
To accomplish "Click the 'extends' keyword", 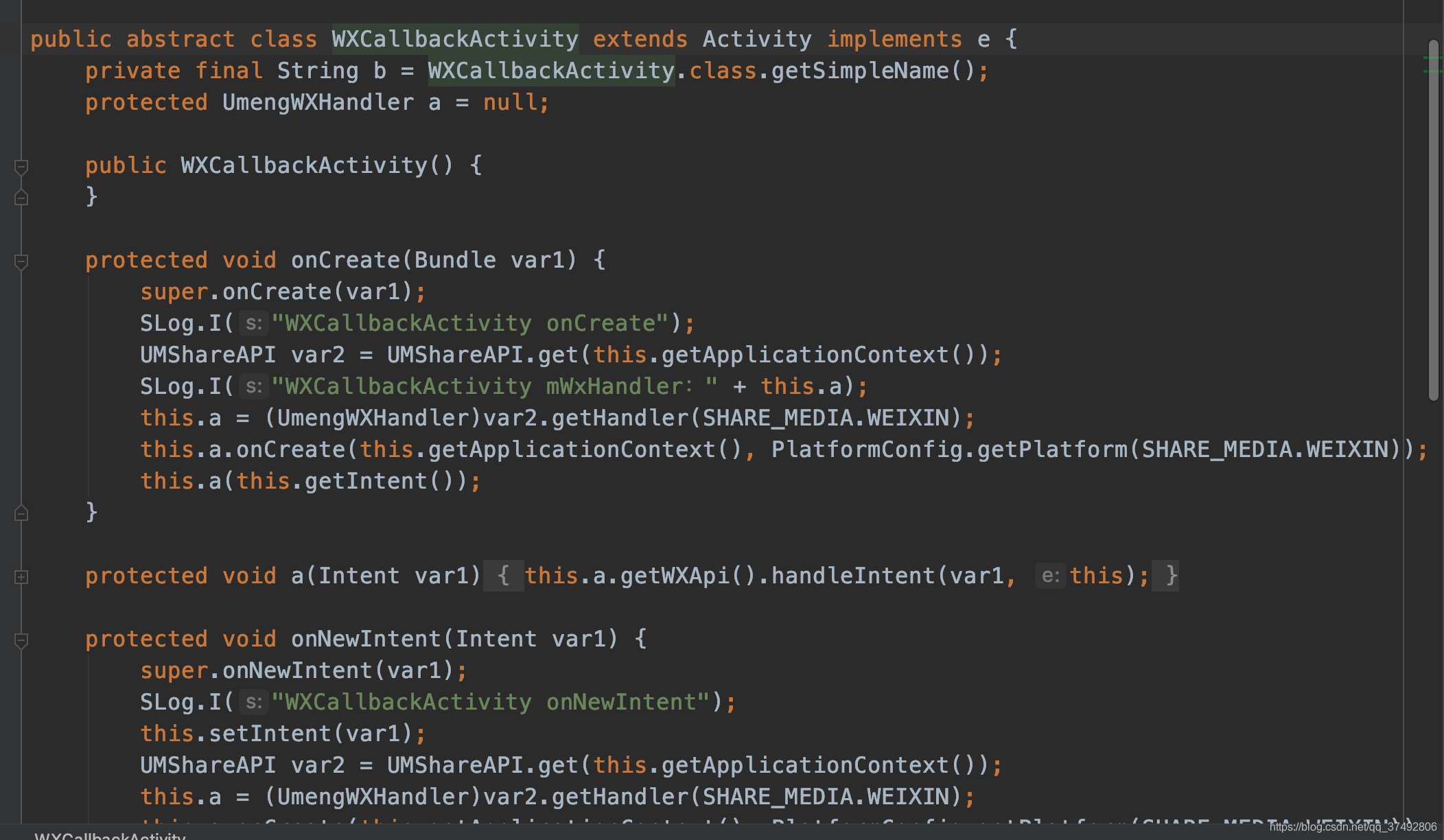I will (x=640, y=39).
